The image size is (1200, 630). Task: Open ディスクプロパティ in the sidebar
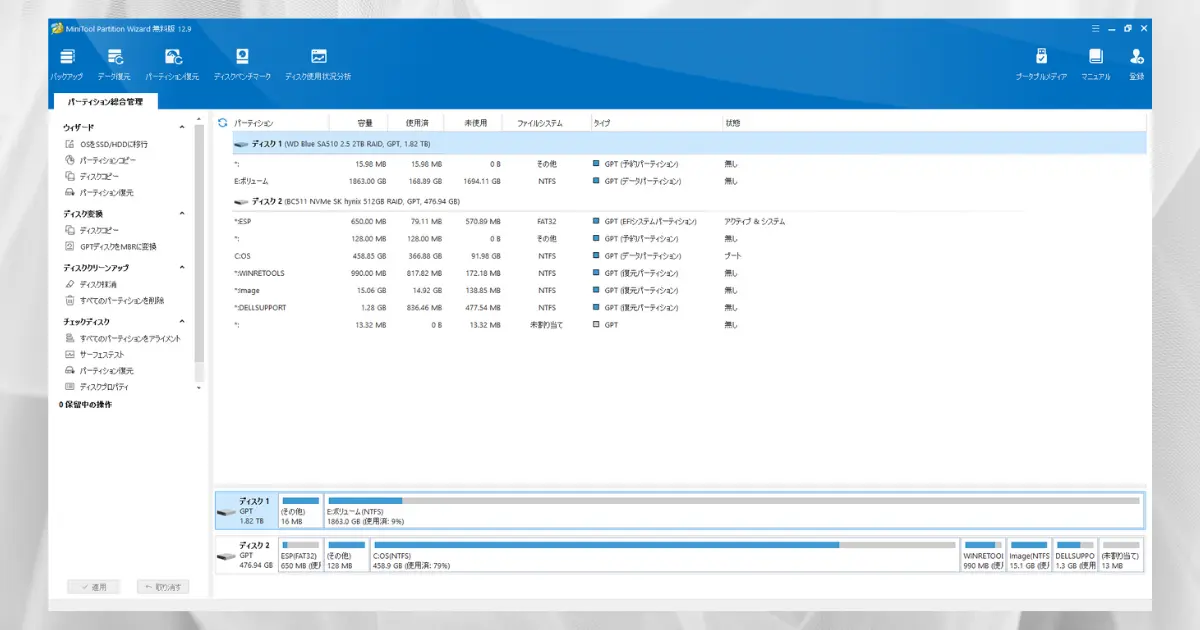(96, 386)
